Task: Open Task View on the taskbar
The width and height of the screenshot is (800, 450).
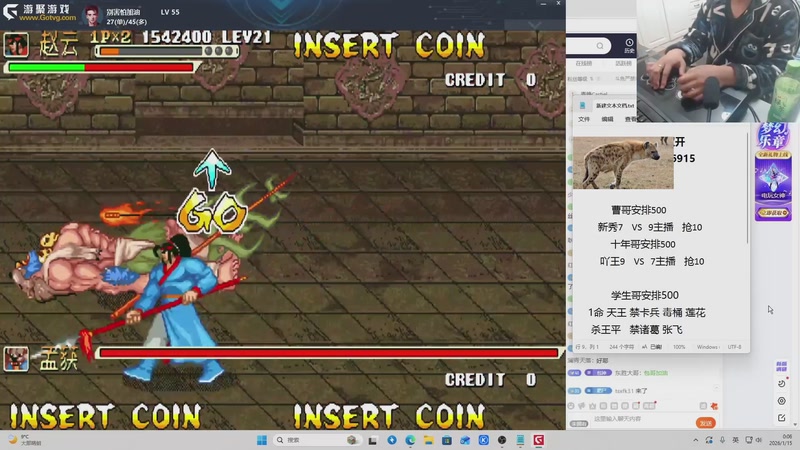Action: pyautogui.click(x=373, y=440)
